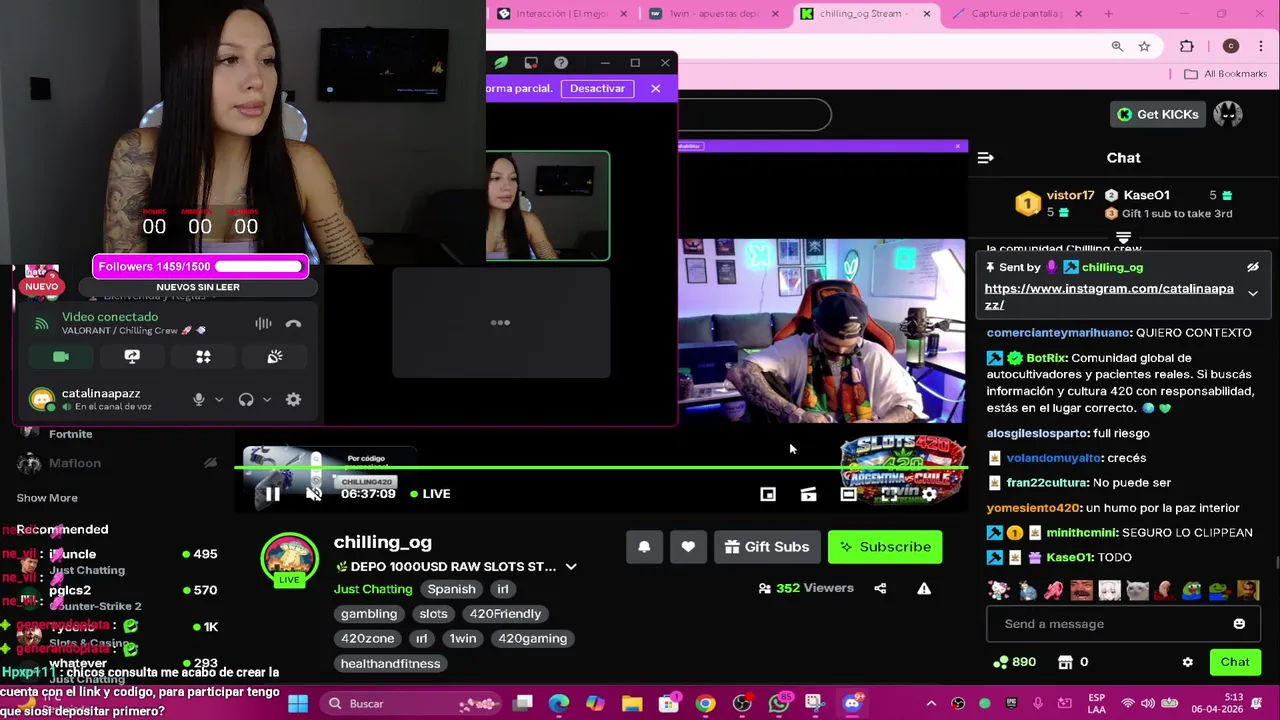
Task: Unmute the stream volume icon
Action: pos(314,494)
